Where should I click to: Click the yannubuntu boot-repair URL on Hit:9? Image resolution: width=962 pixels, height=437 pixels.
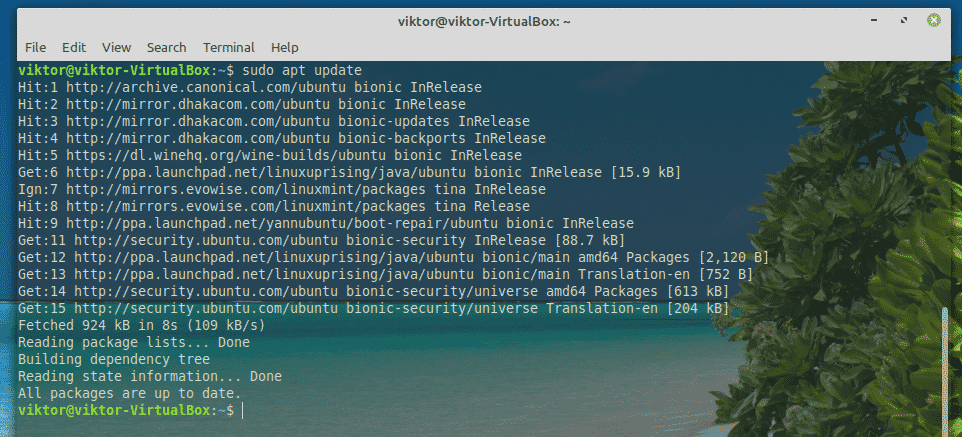coord(282,223)
